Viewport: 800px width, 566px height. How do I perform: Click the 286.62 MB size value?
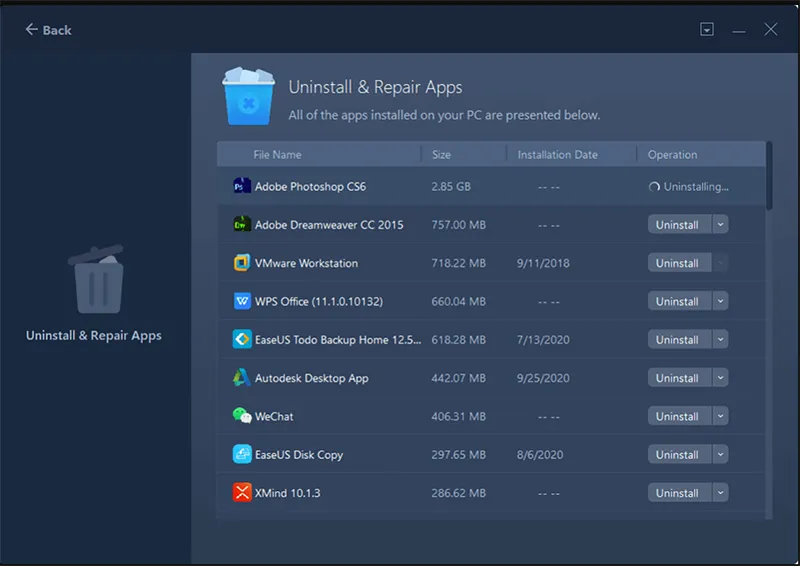pos(459,493)
